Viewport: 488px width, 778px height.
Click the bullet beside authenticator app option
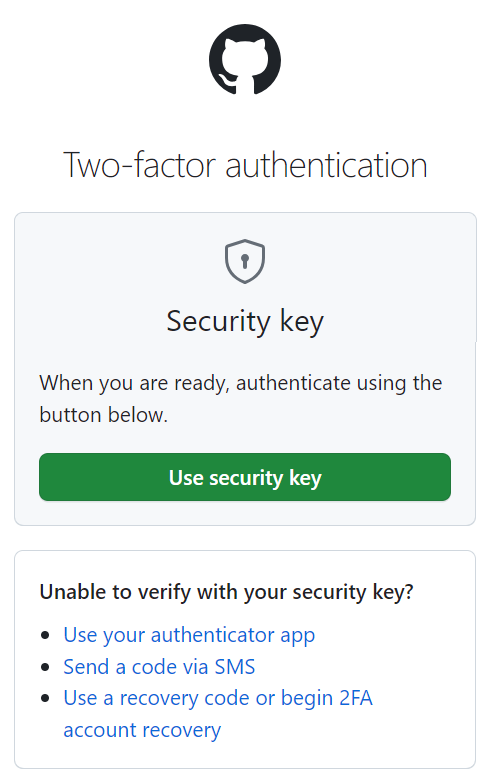coord(46,636)
